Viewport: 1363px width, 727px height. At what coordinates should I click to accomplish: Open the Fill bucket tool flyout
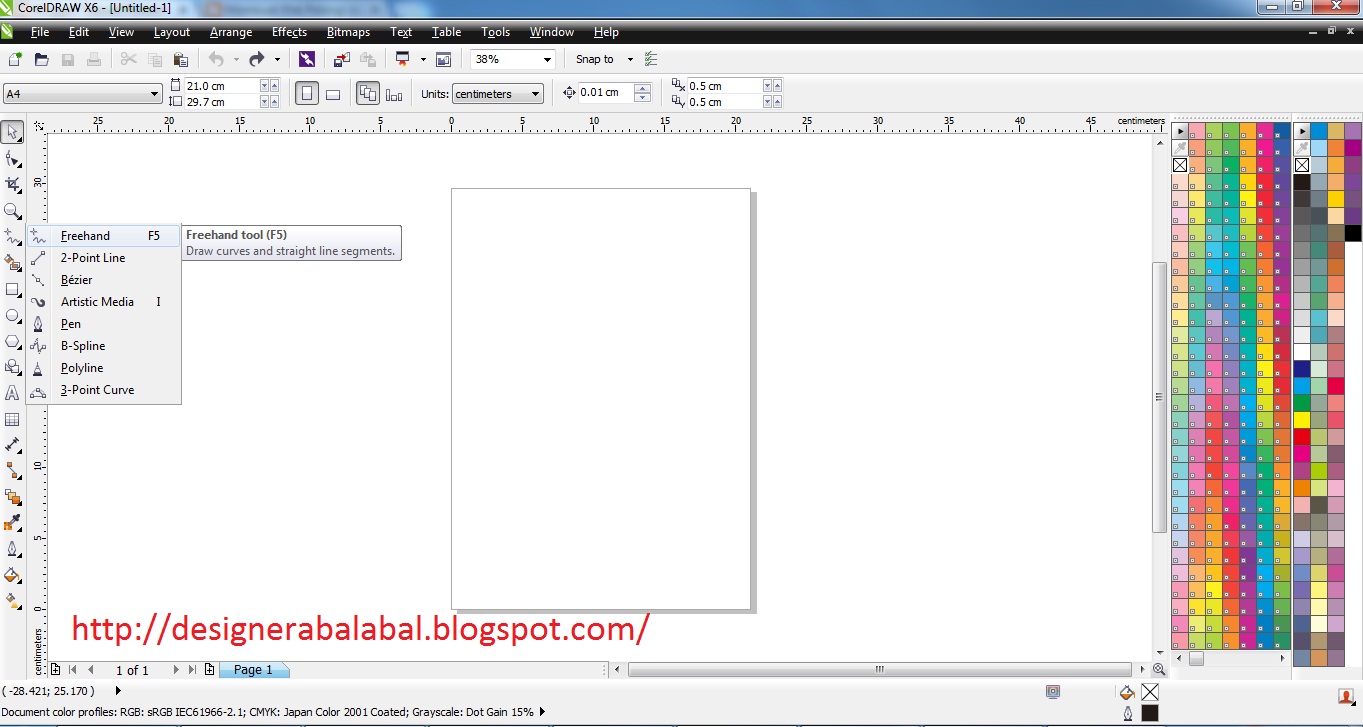13,575
